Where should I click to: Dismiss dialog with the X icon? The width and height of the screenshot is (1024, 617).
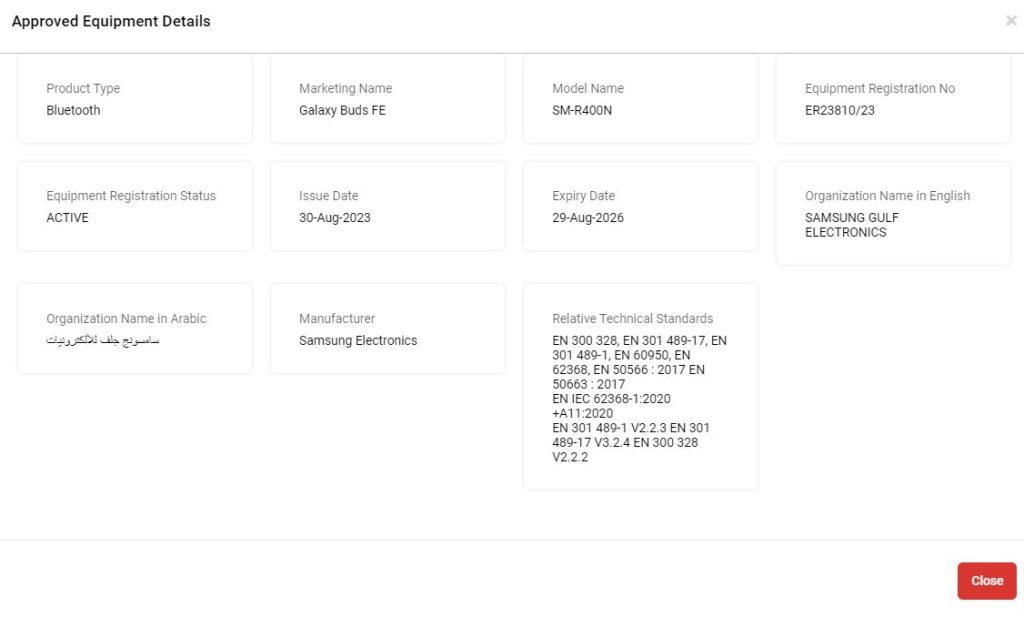coord(1011,21)
